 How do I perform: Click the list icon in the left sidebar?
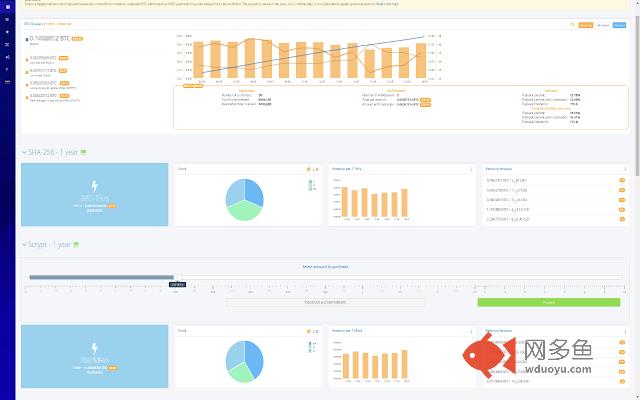click(7, 20)
